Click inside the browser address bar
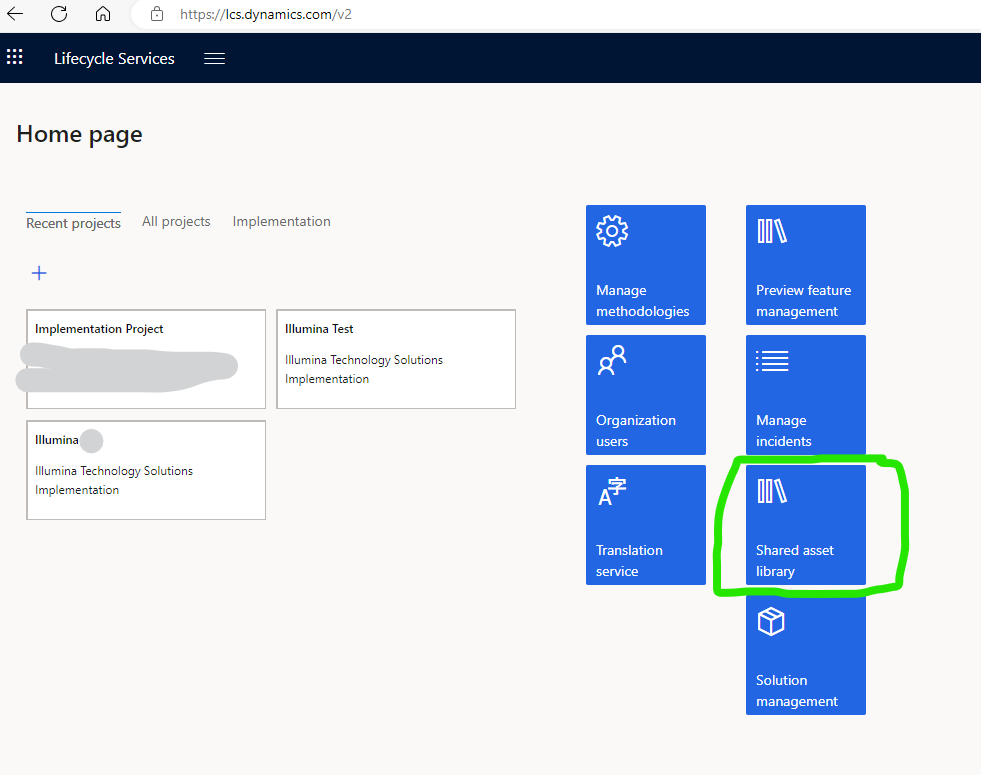981x775 pixels. (265, 15)
